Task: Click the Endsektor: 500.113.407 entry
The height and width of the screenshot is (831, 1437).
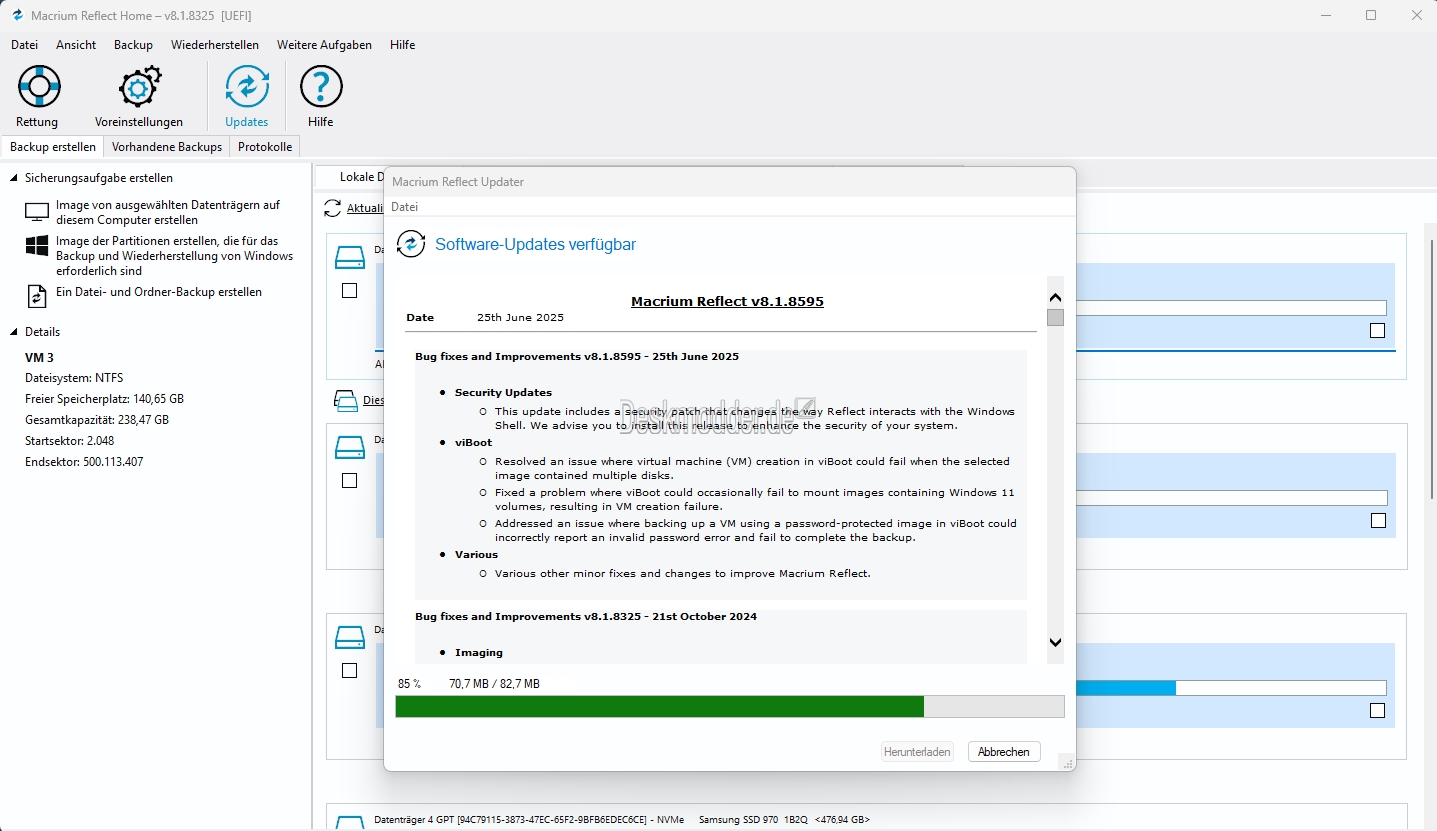Action: 84,462
